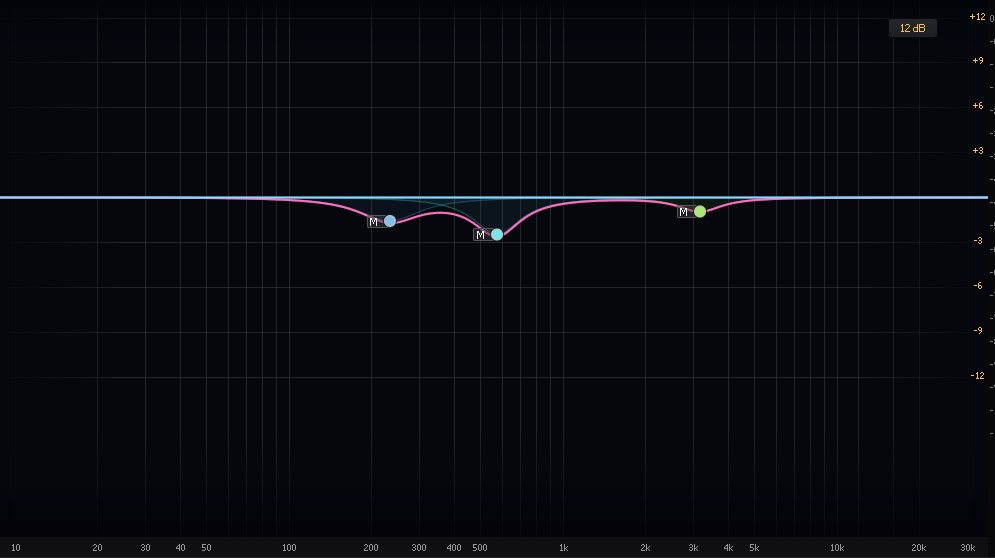Click the -3 gain scale label

coord(978,241)
